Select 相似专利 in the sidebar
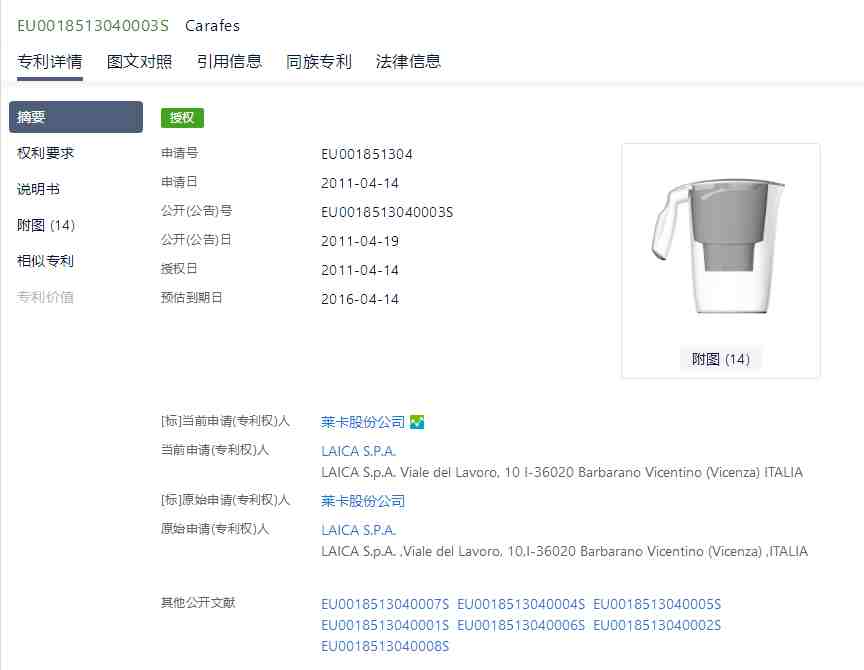The width and height of the screenshot is (864, 670). click(45, 261)
